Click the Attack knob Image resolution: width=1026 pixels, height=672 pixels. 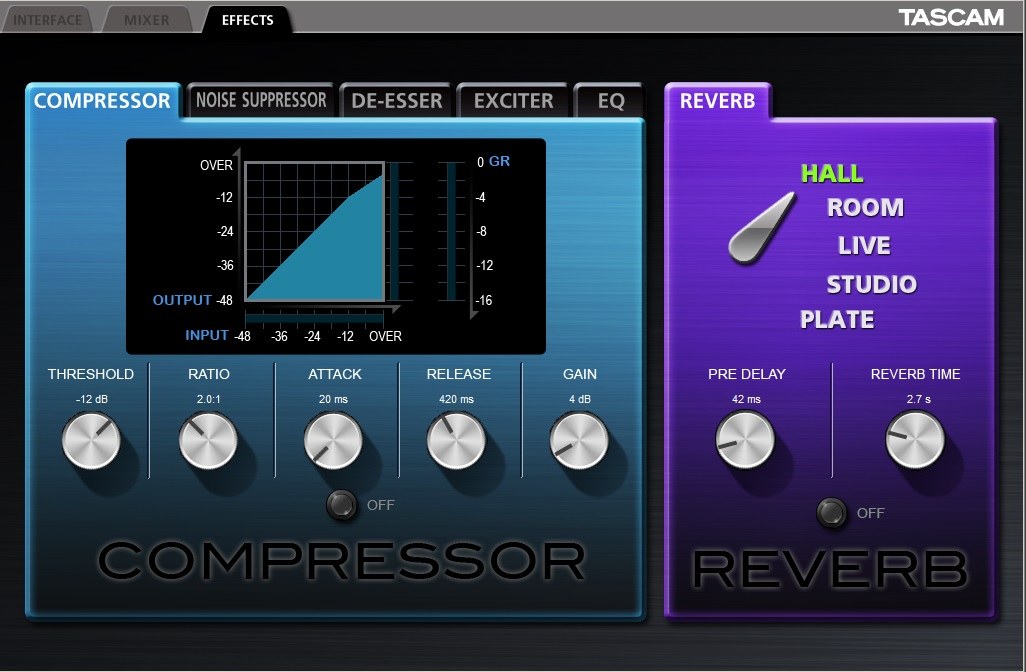[x=334, y=441]
